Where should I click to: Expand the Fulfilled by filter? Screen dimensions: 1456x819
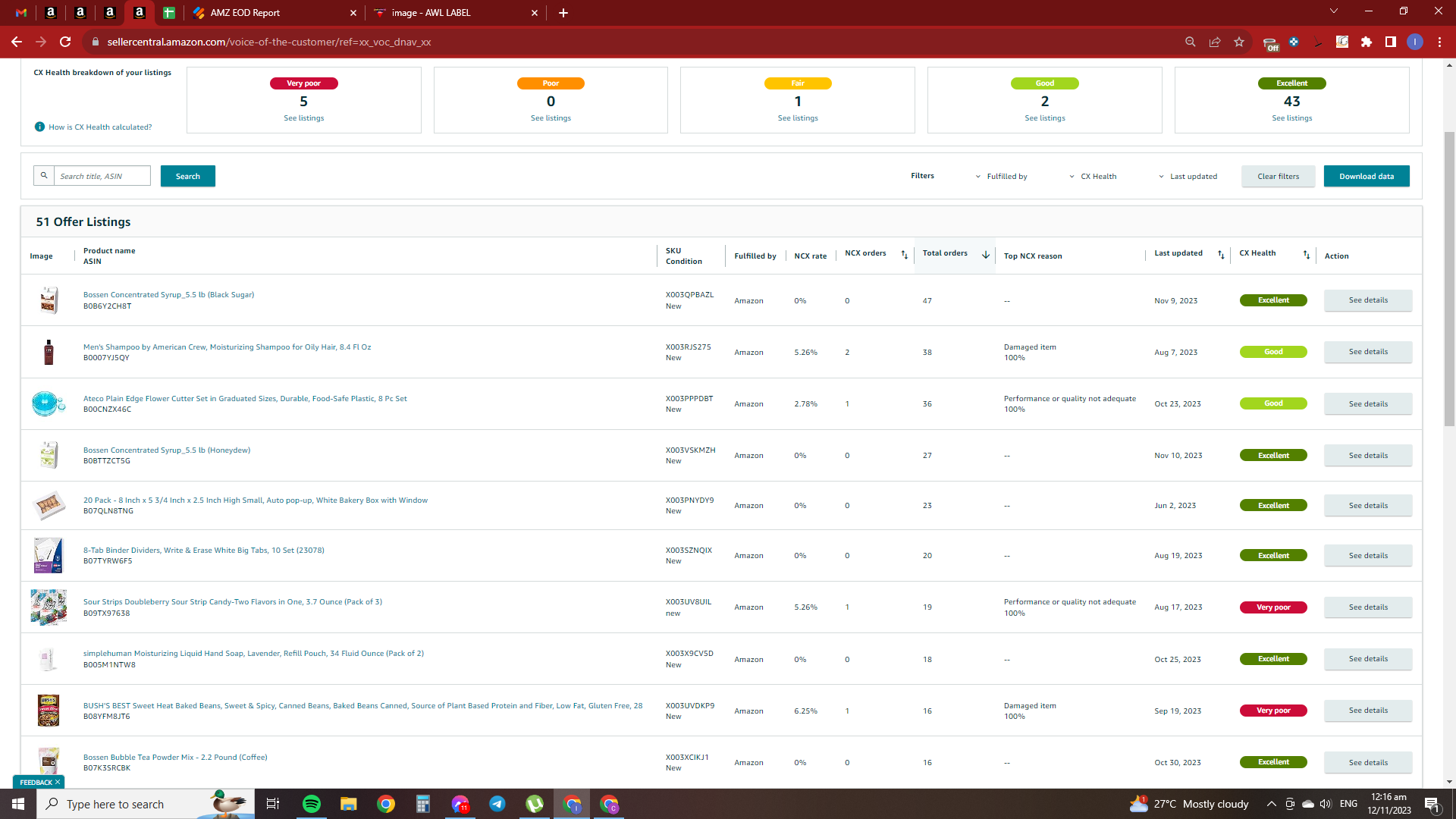pos(1001,176)
